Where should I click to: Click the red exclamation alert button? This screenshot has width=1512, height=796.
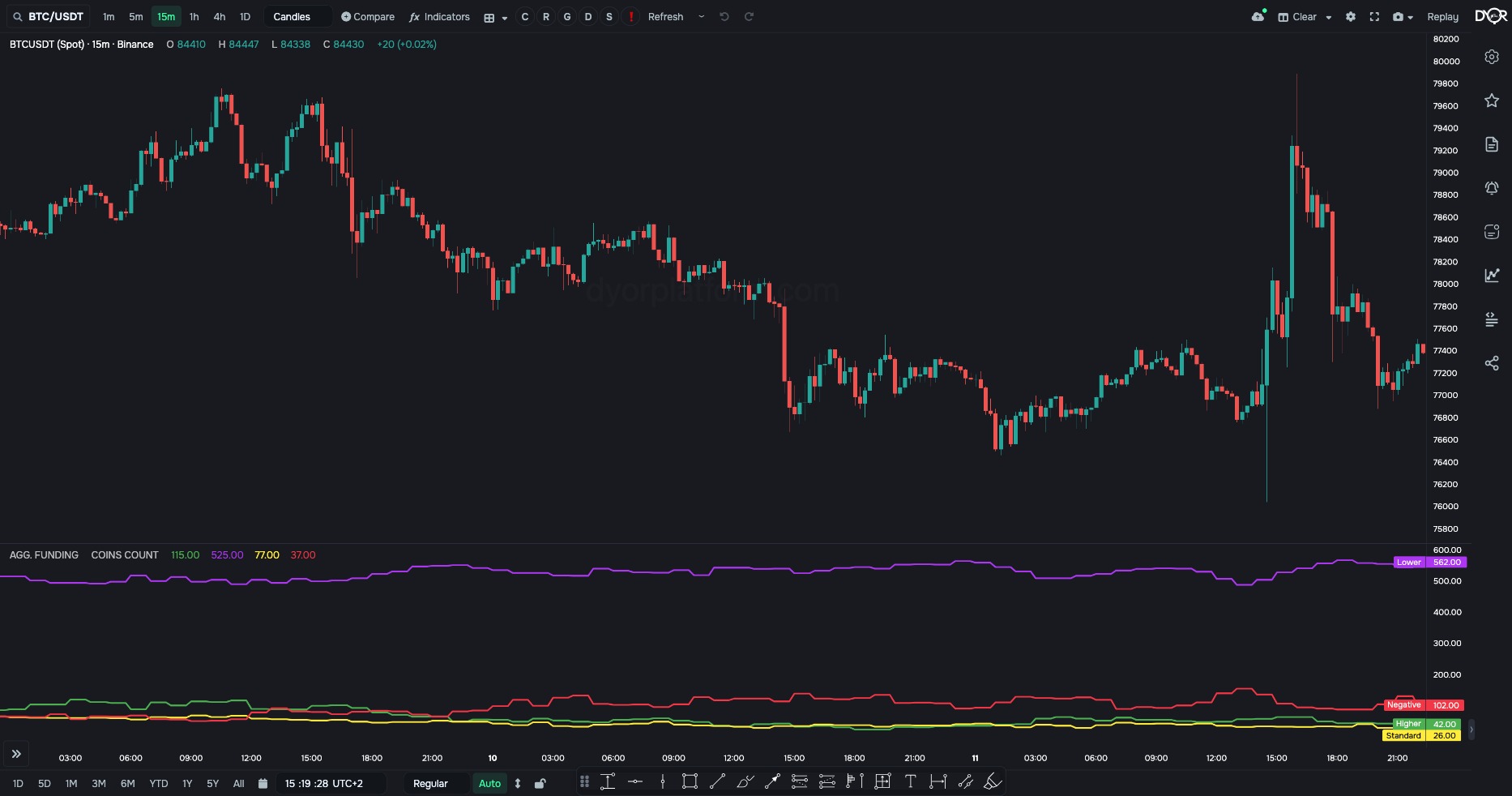click(x=631, y=16)
